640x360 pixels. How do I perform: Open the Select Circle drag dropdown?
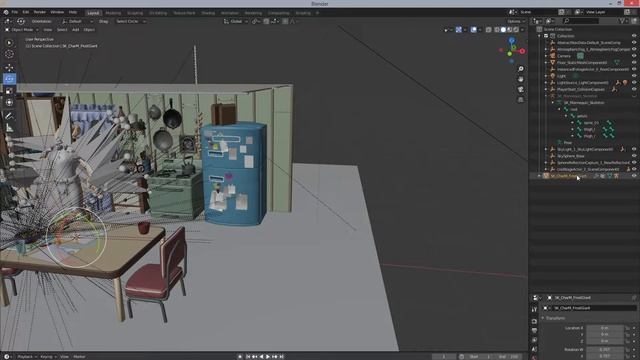click(x=130, y=21)
